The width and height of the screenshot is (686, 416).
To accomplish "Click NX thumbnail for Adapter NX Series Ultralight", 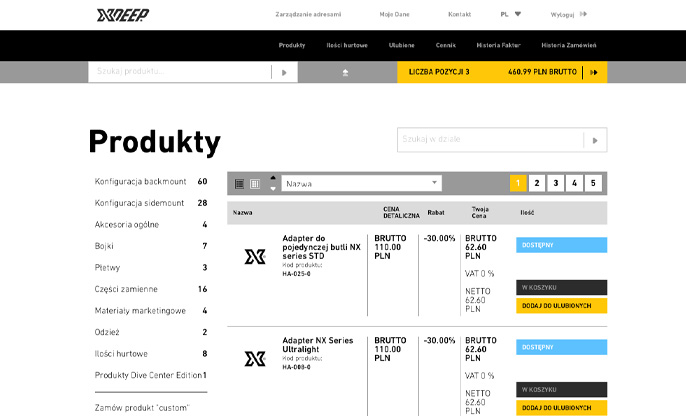I will tap(255, 357).
